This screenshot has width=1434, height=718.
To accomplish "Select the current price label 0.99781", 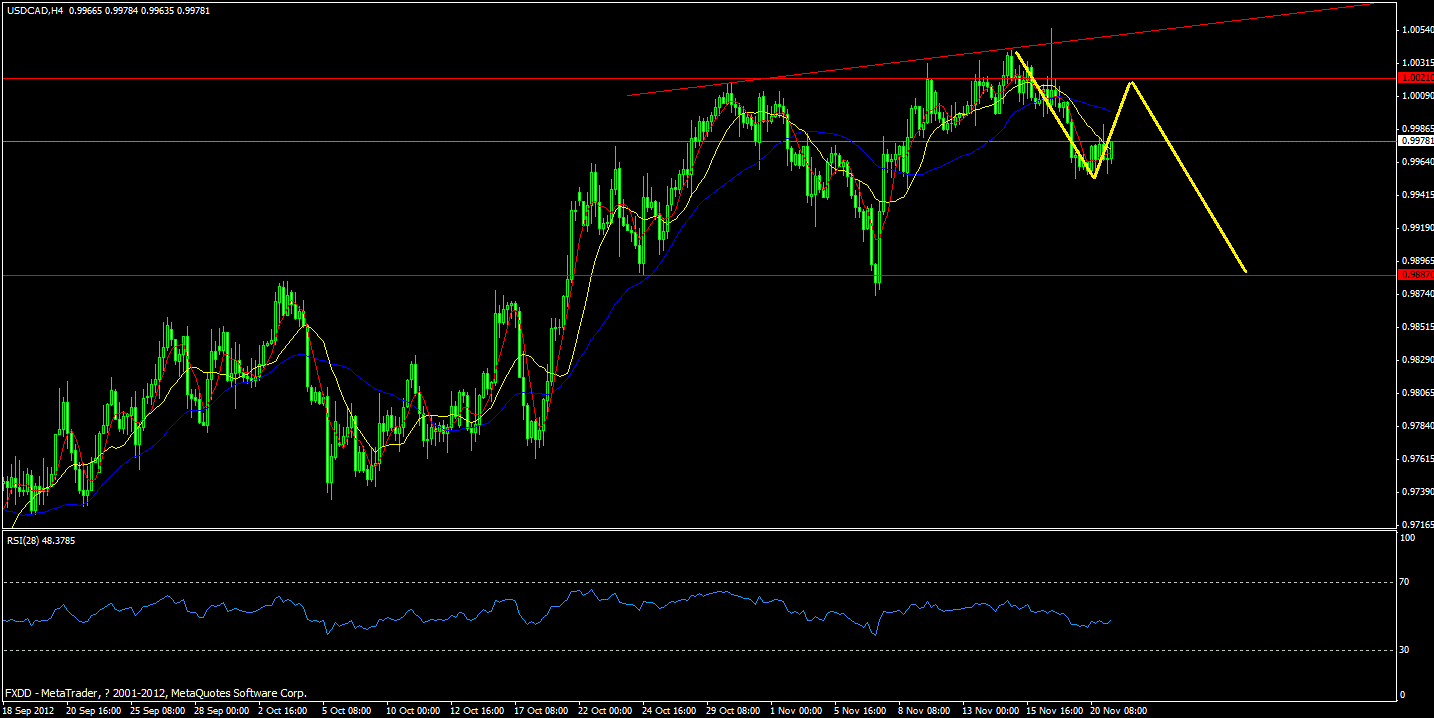I will tap(1415, 143).
